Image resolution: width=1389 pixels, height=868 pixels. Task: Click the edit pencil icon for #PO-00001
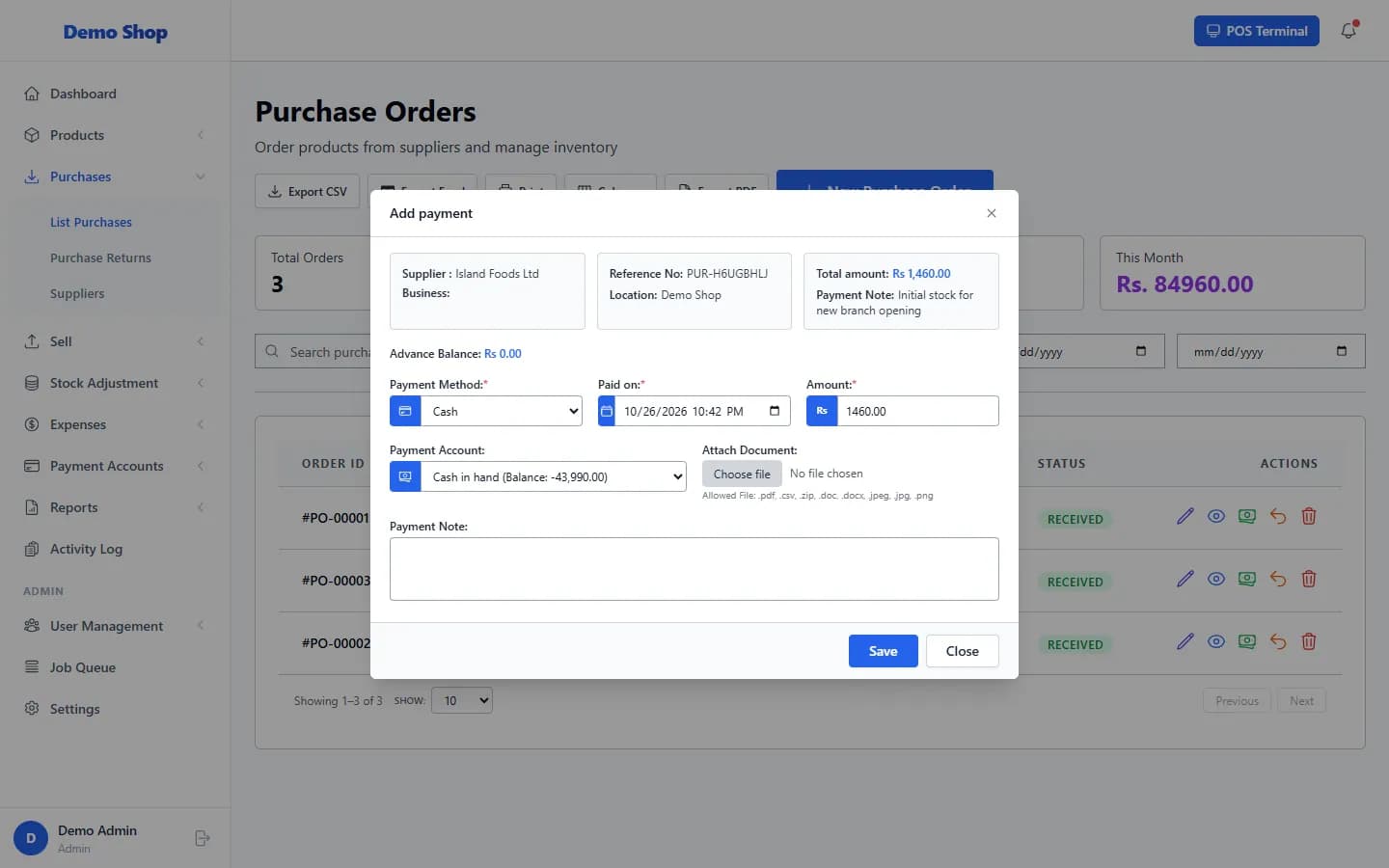coord(1185,516)
